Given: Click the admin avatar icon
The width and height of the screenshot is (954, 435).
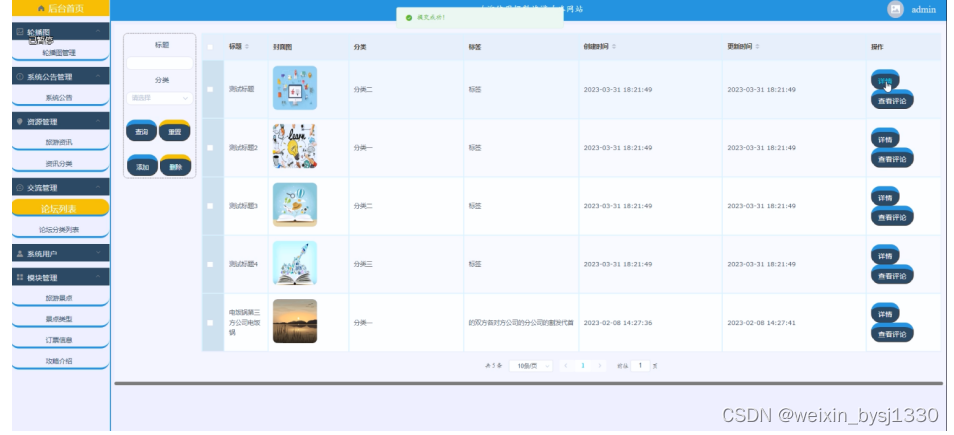Looking at the screenshot, I should click(895, 9).
